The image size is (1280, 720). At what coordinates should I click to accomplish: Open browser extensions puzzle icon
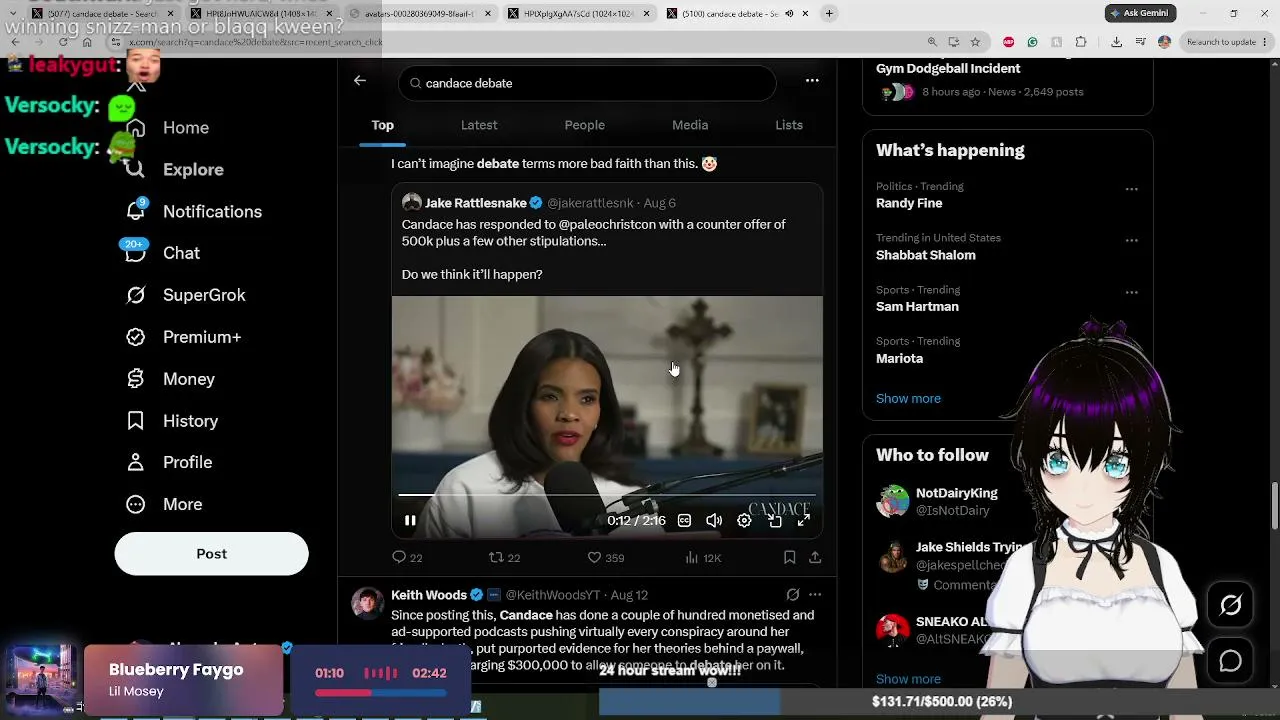coord(1081,42)
